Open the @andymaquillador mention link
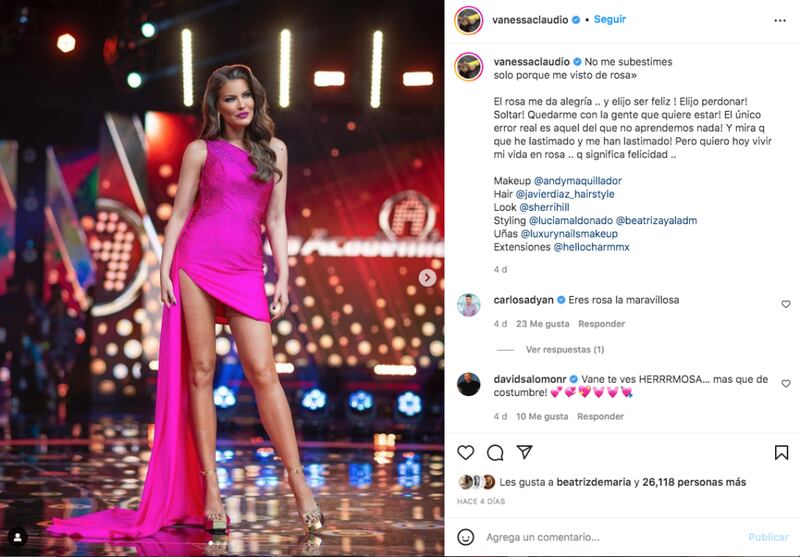The width and height of the screenshot is (800, 557). 578,181
